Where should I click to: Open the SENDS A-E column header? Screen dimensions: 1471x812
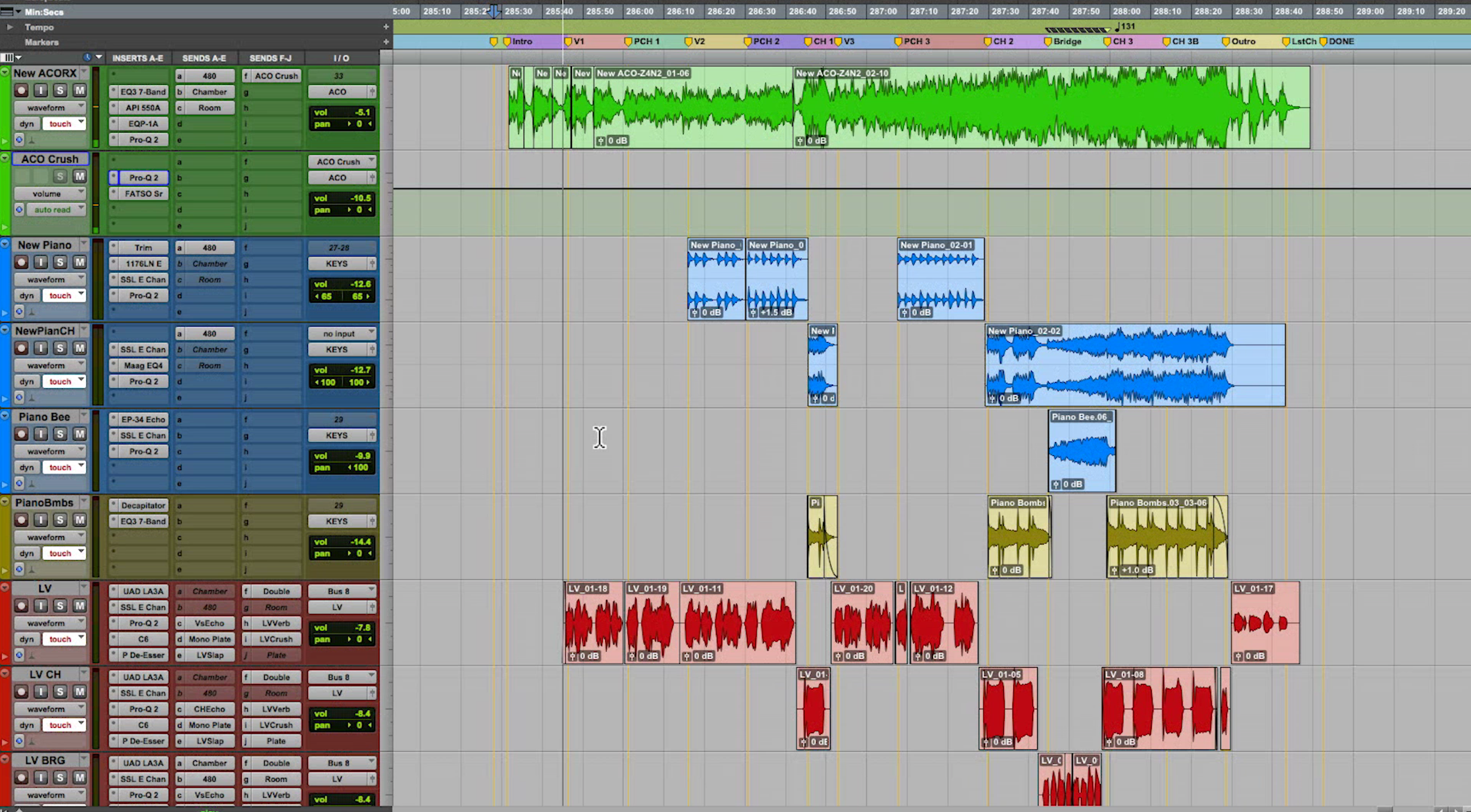pyautogui.click(x=204, y=58)
